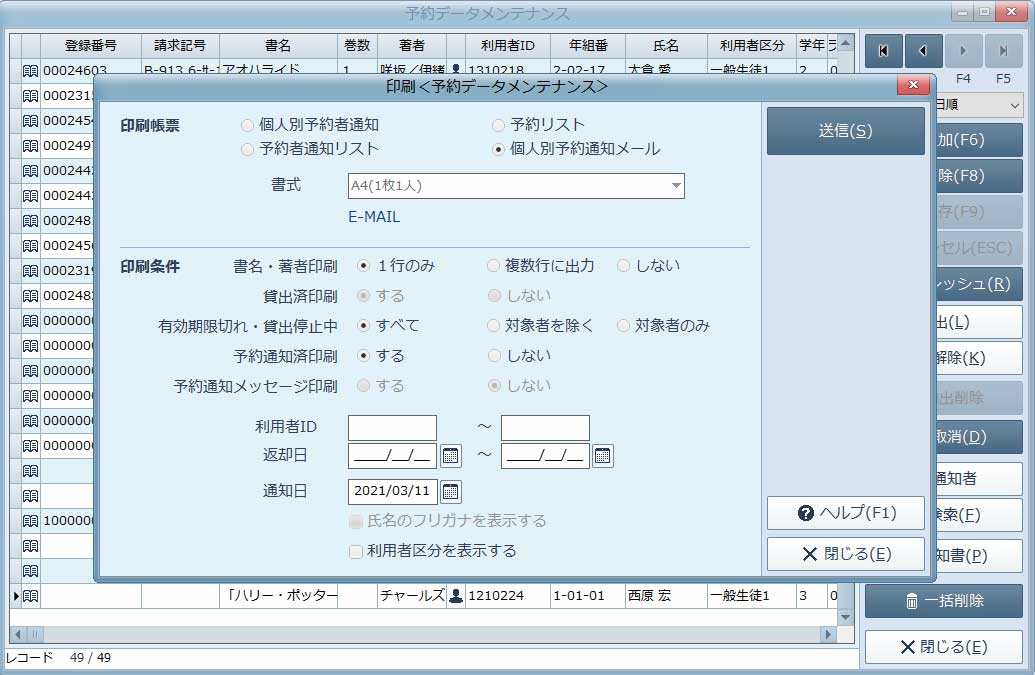The width and height of the screenshot is (1035, 675).
Task: Focus the 利用者ID end input field
Action: (x=545, y=428)
